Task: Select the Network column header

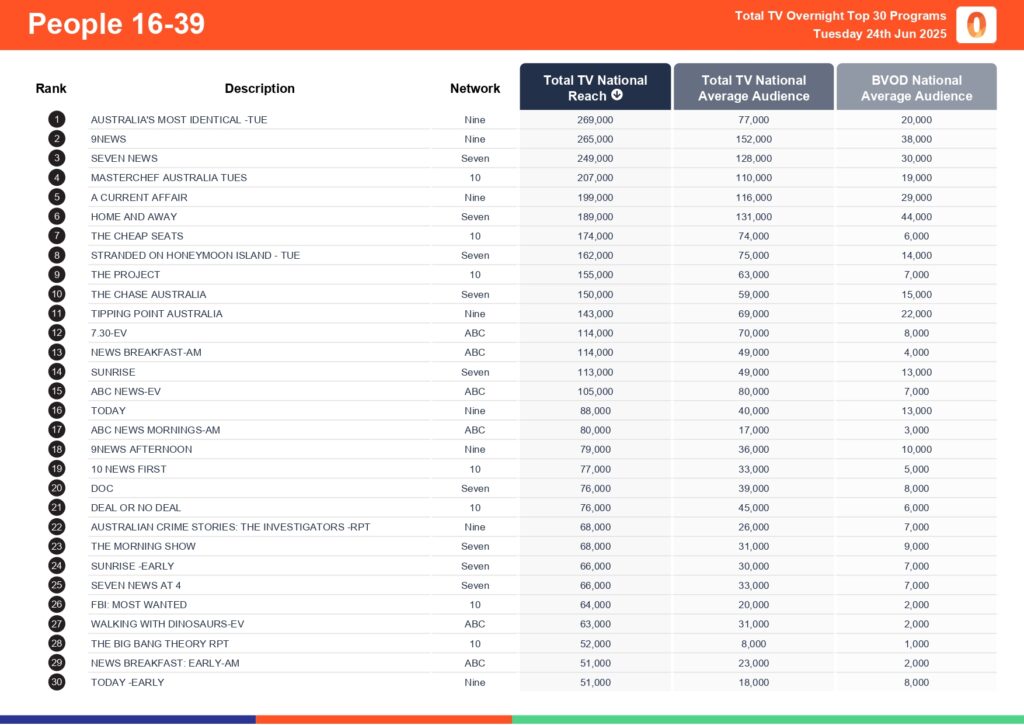Action: (x=474, y=88)
